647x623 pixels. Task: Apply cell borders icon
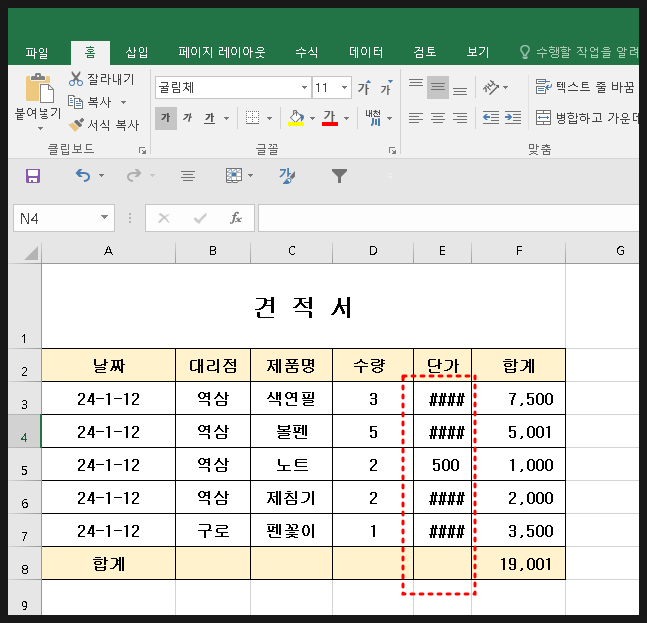252,118
